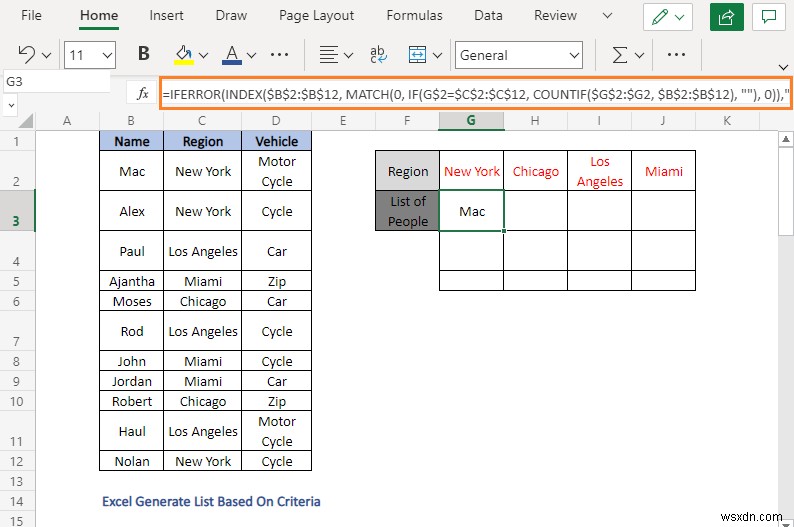Click the Name Box showing G3
Viewport: 794px width, 527px height.
(x=56, y=82)
